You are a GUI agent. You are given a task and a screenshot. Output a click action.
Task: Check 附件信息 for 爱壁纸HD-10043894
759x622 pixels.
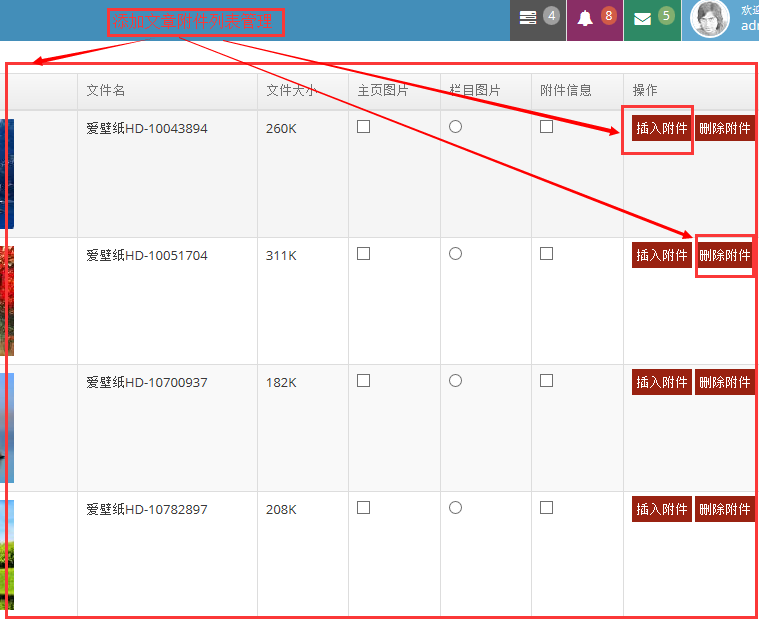coord(546,127)
